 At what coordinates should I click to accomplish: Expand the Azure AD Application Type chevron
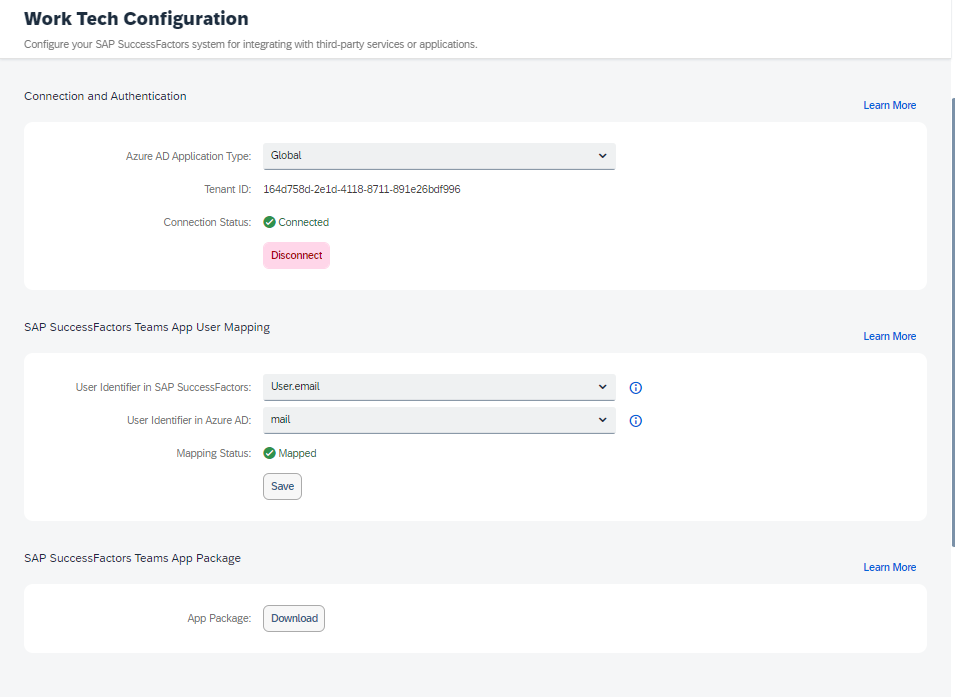coord(602,156)
